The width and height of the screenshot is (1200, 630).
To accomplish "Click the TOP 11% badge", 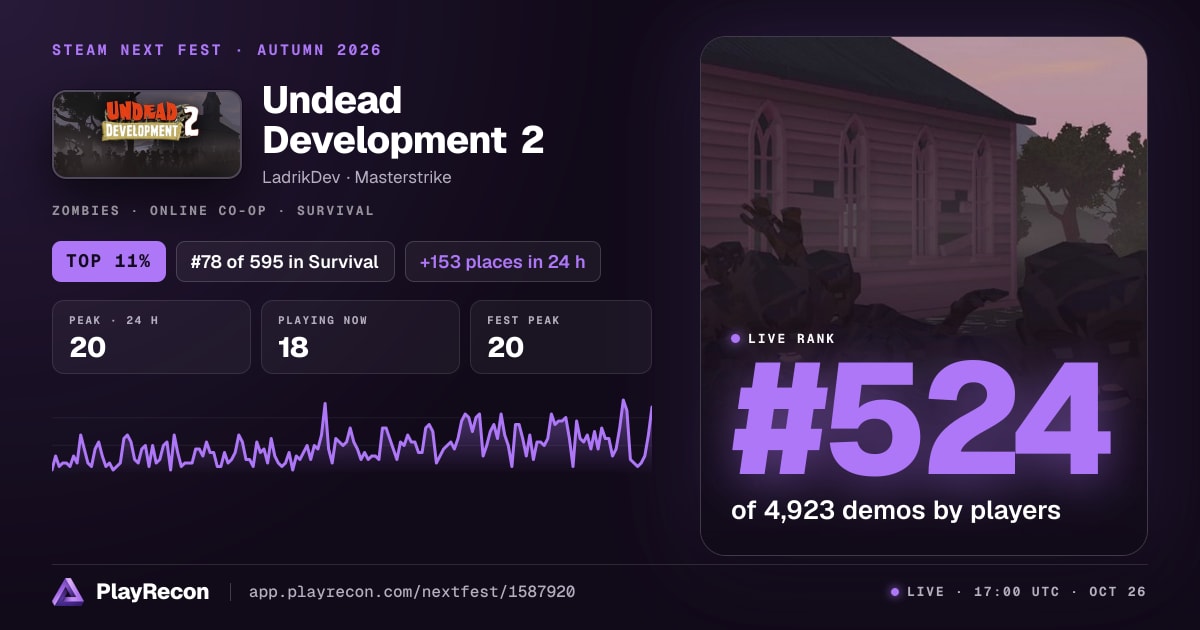I will coord(109,262).
